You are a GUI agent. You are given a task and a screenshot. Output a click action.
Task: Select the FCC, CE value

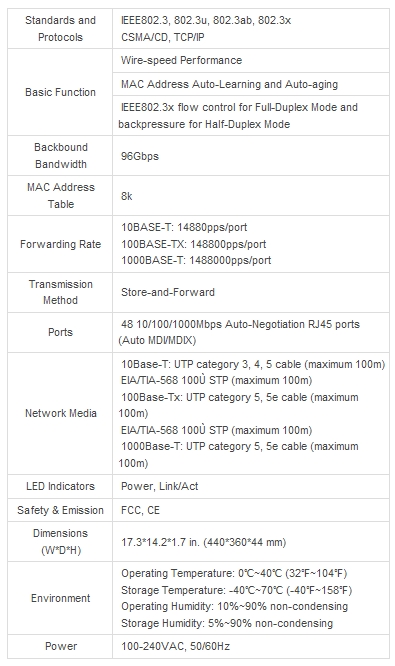pos(140,510)
